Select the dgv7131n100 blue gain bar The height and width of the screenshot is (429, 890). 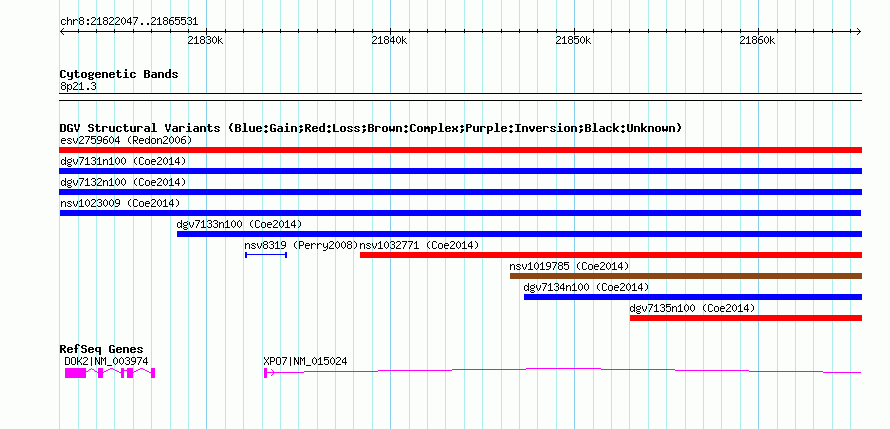click(460, 171)
